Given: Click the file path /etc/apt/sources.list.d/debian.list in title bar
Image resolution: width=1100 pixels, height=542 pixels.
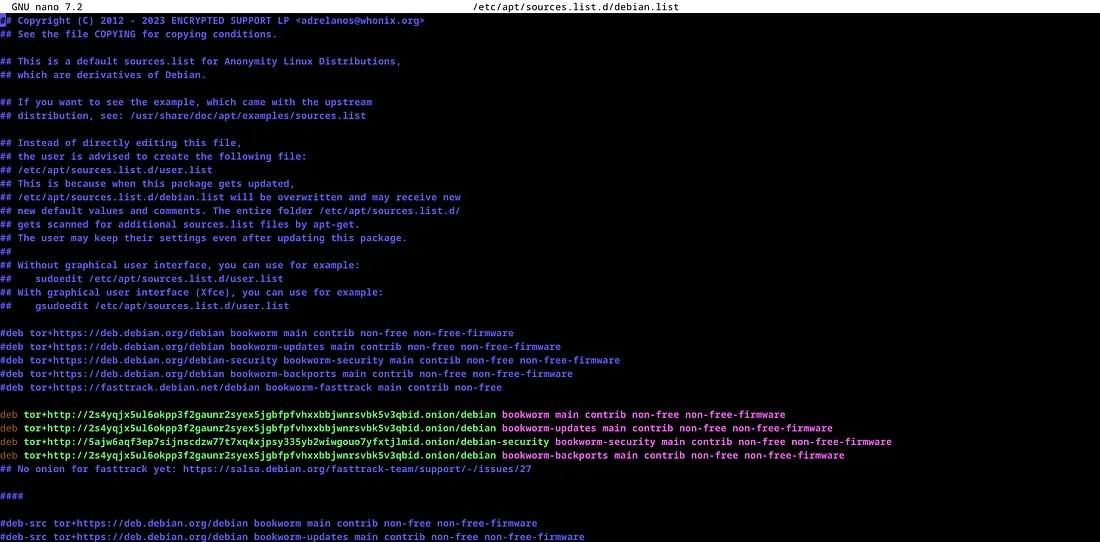Looking at the screenshot, I should point(576,6).
